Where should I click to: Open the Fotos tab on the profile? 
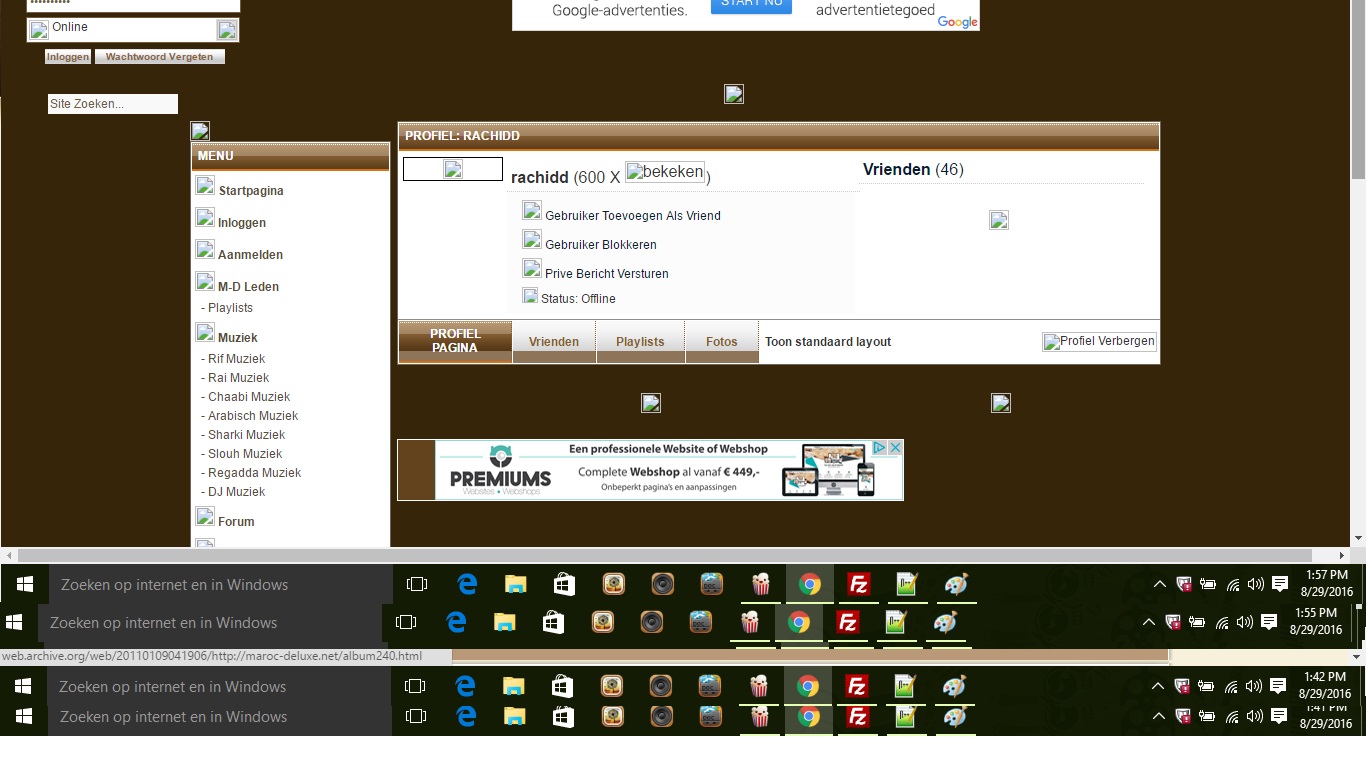(721, 342)
